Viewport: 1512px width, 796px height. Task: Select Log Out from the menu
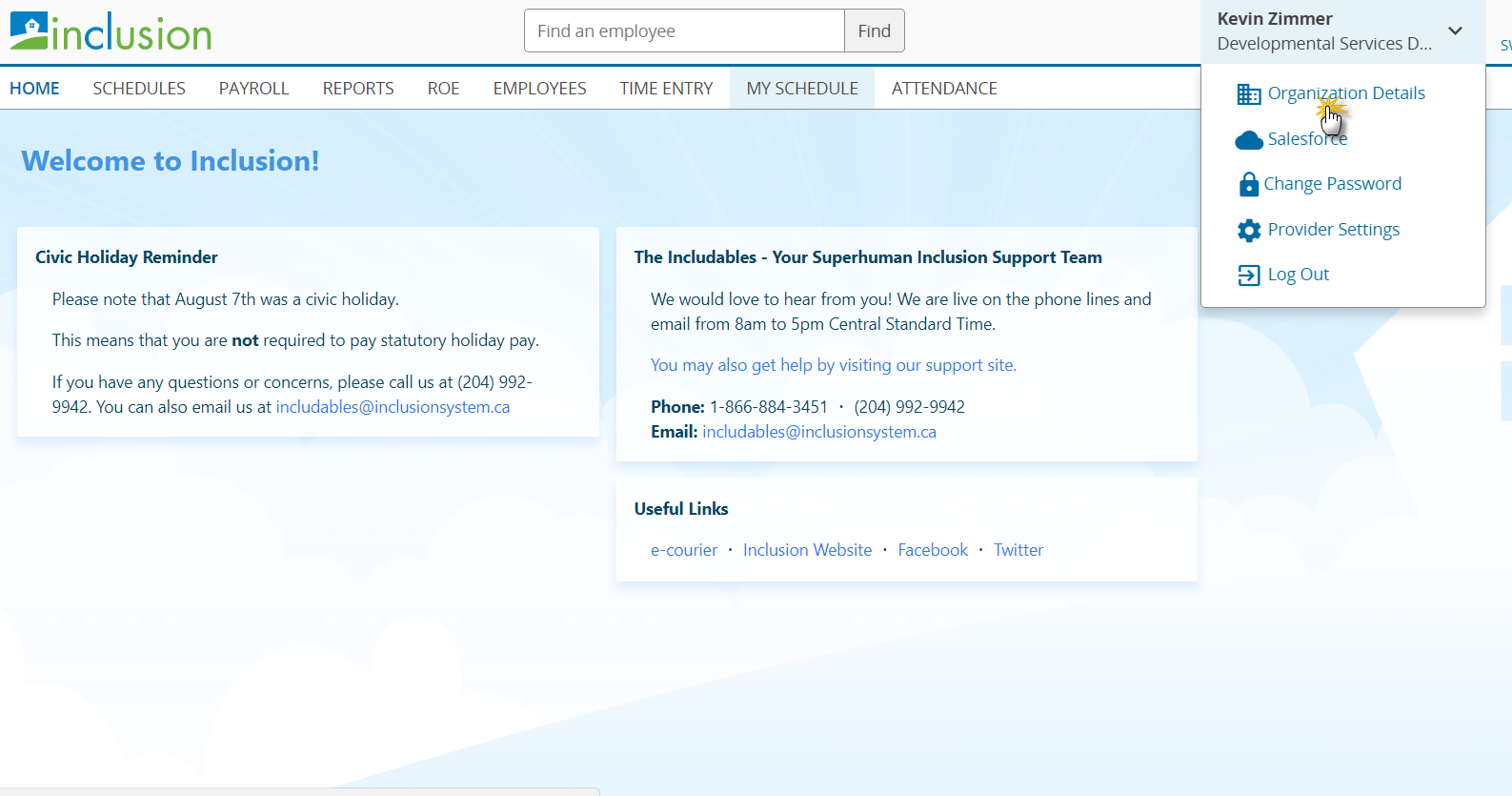coord(1299,275)
